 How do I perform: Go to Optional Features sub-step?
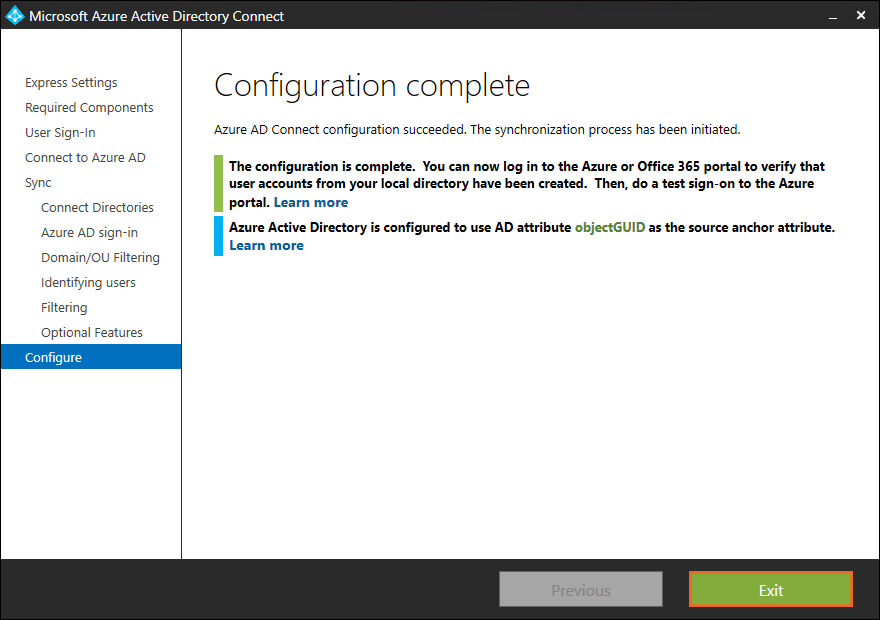(91, 333)
